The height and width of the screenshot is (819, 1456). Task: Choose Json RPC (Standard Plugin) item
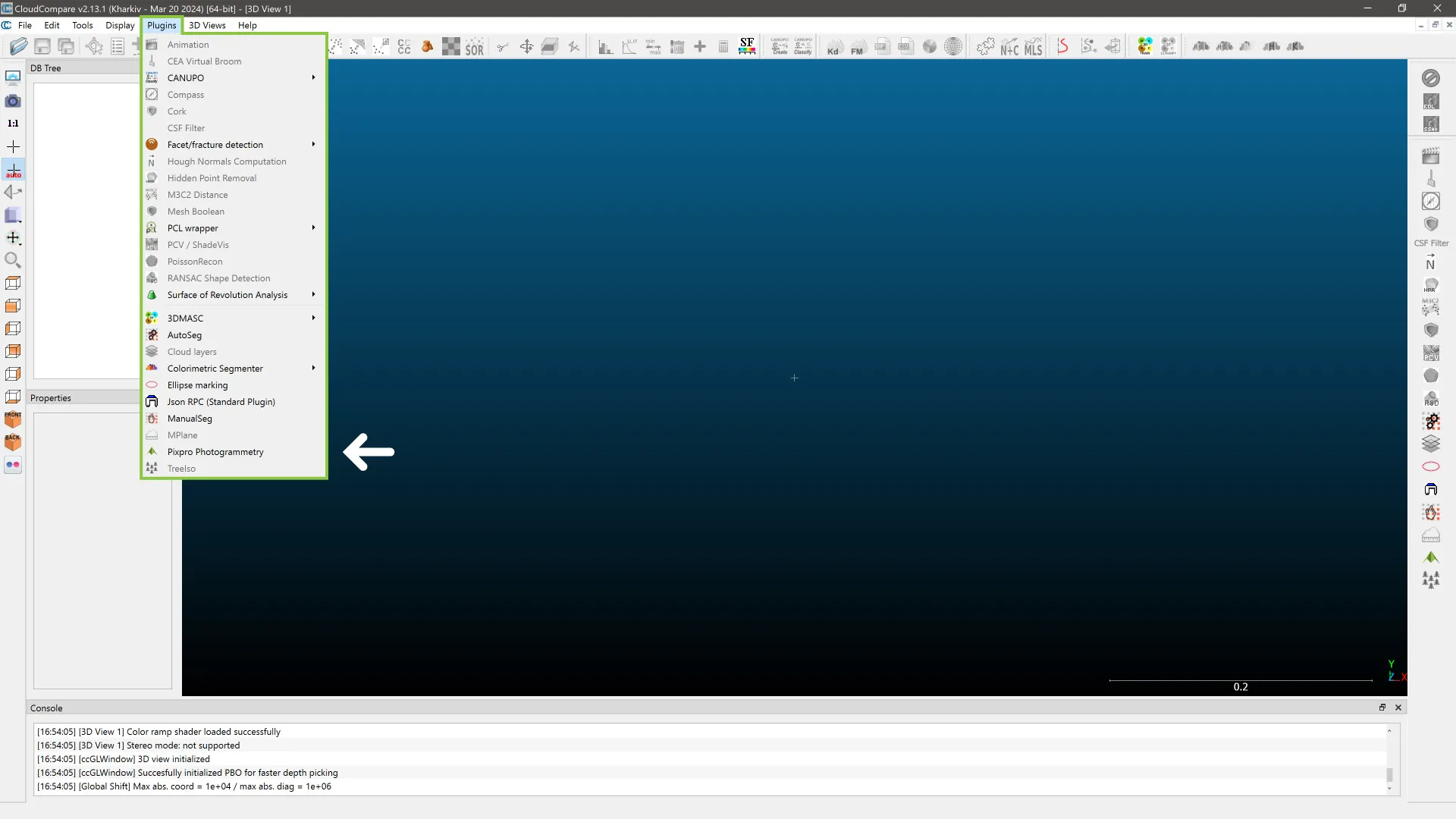click(x=221, y=402)
